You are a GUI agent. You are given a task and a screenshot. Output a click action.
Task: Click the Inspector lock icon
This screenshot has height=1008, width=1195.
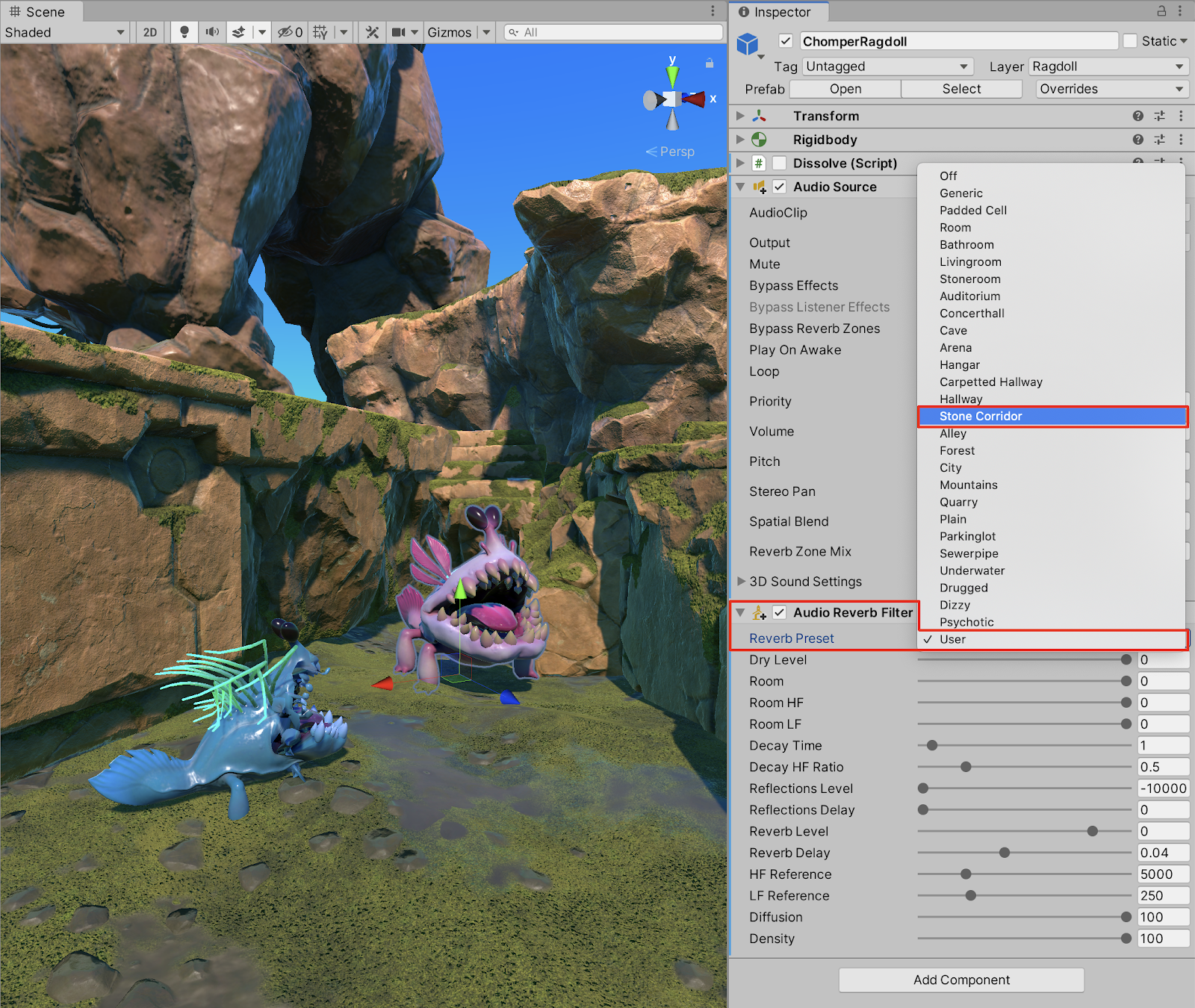click(x=1161, y=11)
